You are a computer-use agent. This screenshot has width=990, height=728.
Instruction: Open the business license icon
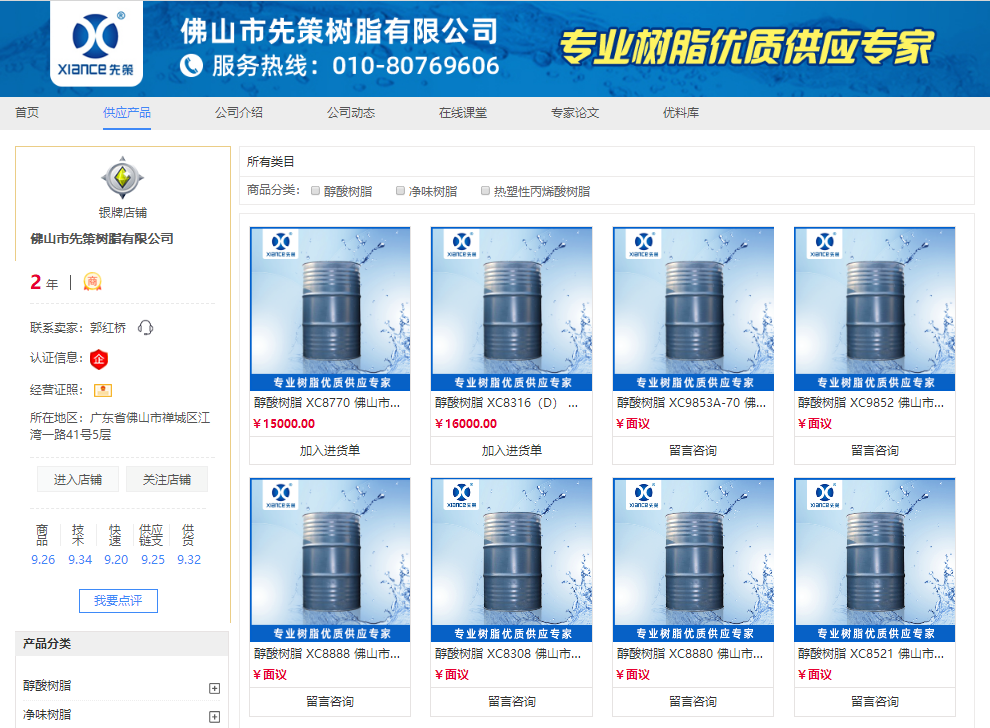pyautogui.click(x=103, y=390)
